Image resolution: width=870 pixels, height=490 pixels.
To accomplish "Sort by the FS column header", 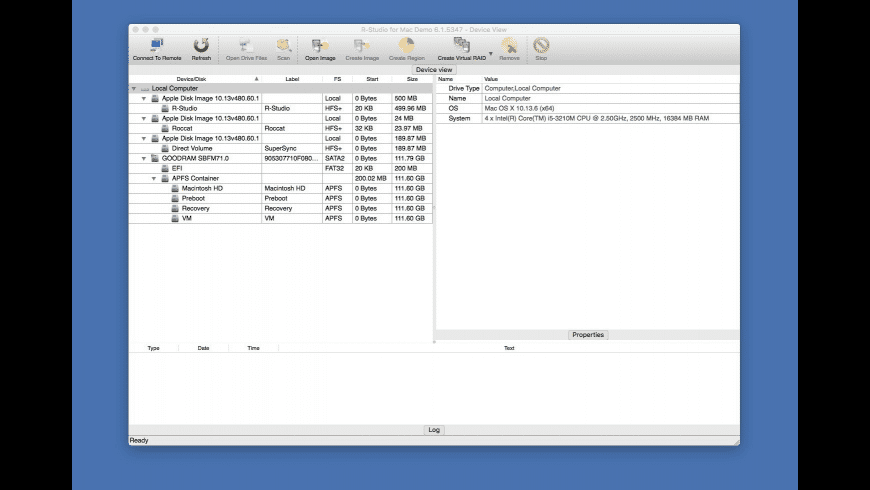I will point(337,79).
